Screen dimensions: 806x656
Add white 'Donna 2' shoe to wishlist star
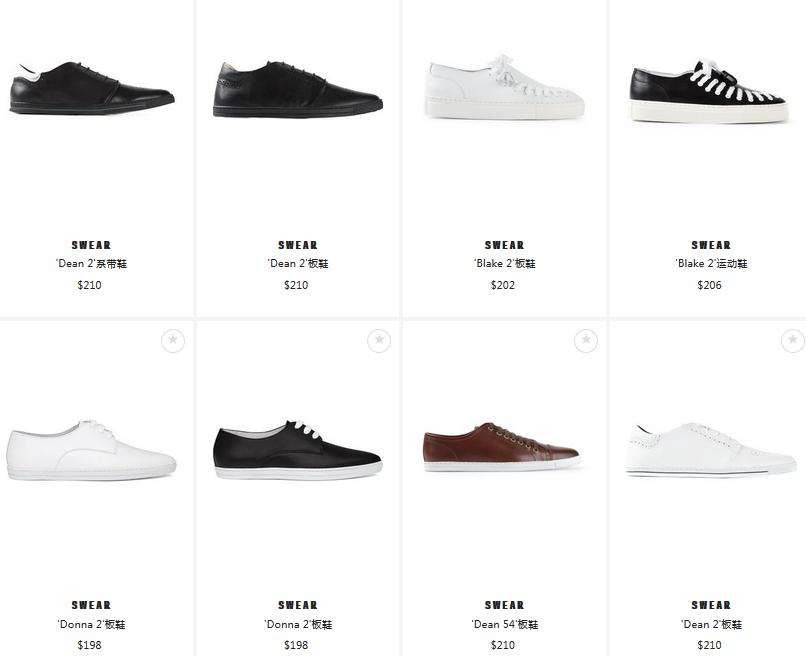tap(173, 340)
